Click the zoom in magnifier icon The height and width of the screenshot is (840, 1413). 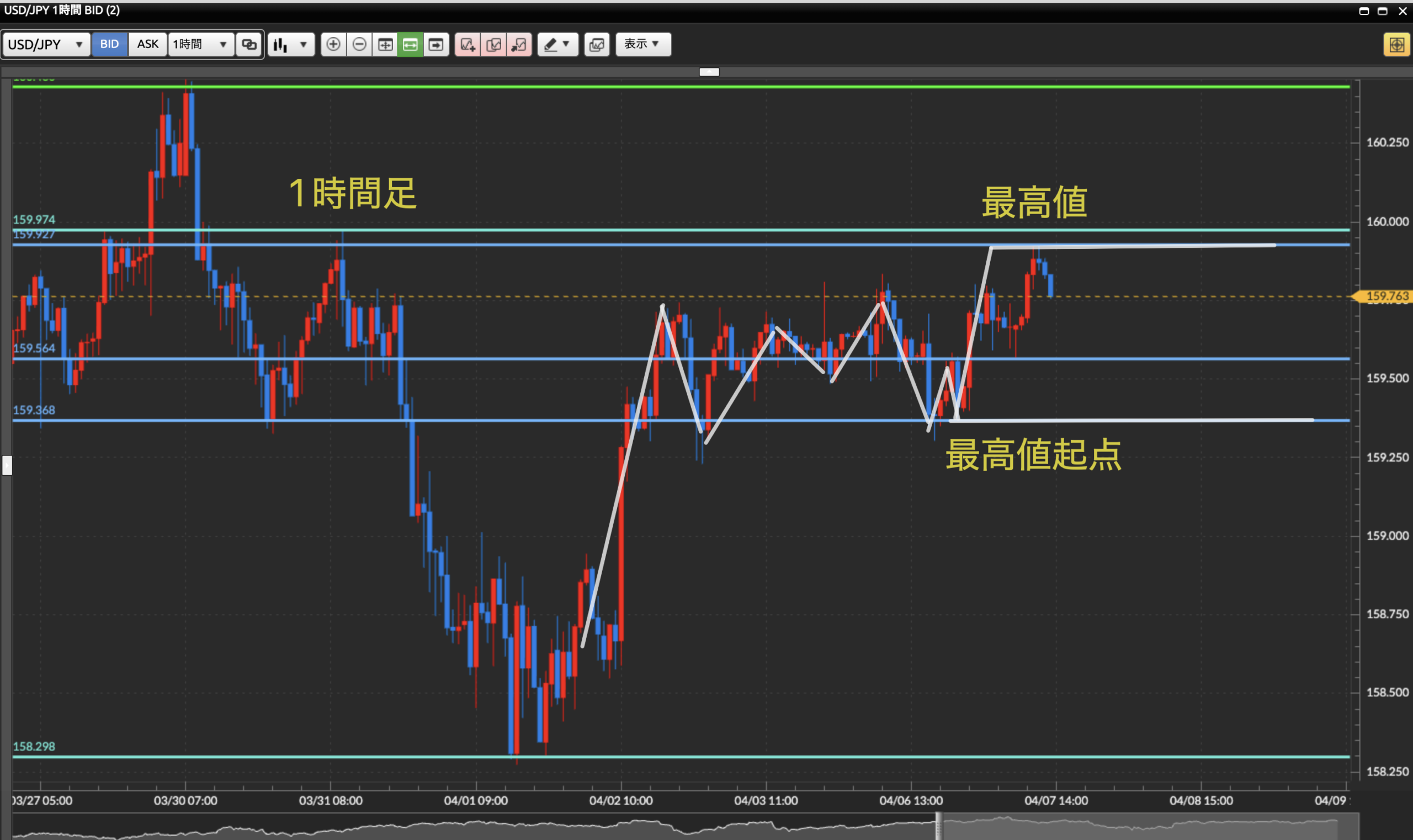tap(333, 44)
